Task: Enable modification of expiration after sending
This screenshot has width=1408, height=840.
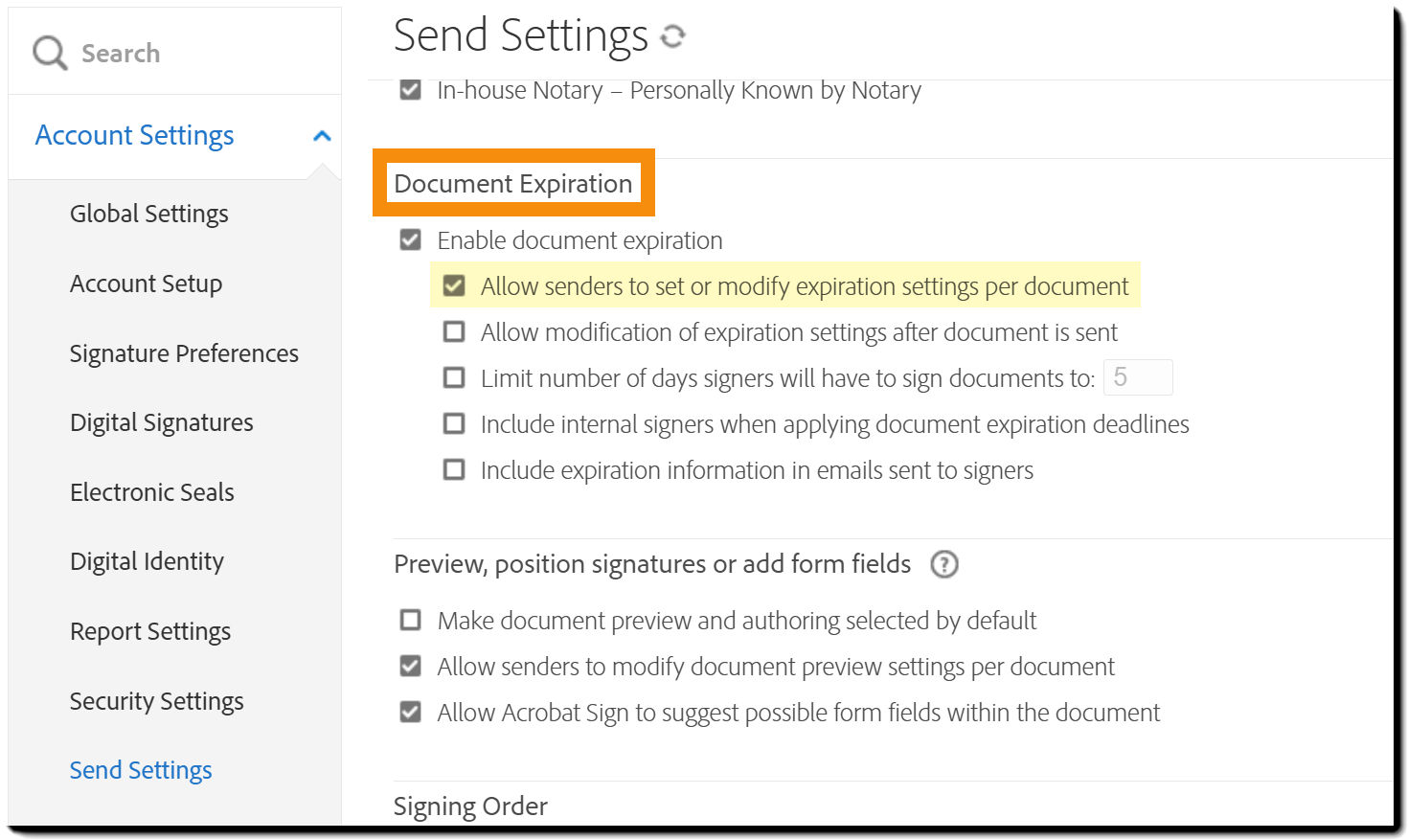Action: [x=454, y=331]
